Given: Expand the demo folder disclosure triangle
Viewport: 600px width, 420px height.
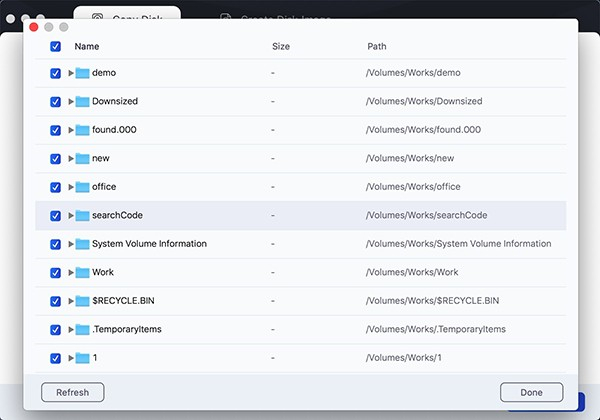Looking at the screenshot, I should point(71,73).
